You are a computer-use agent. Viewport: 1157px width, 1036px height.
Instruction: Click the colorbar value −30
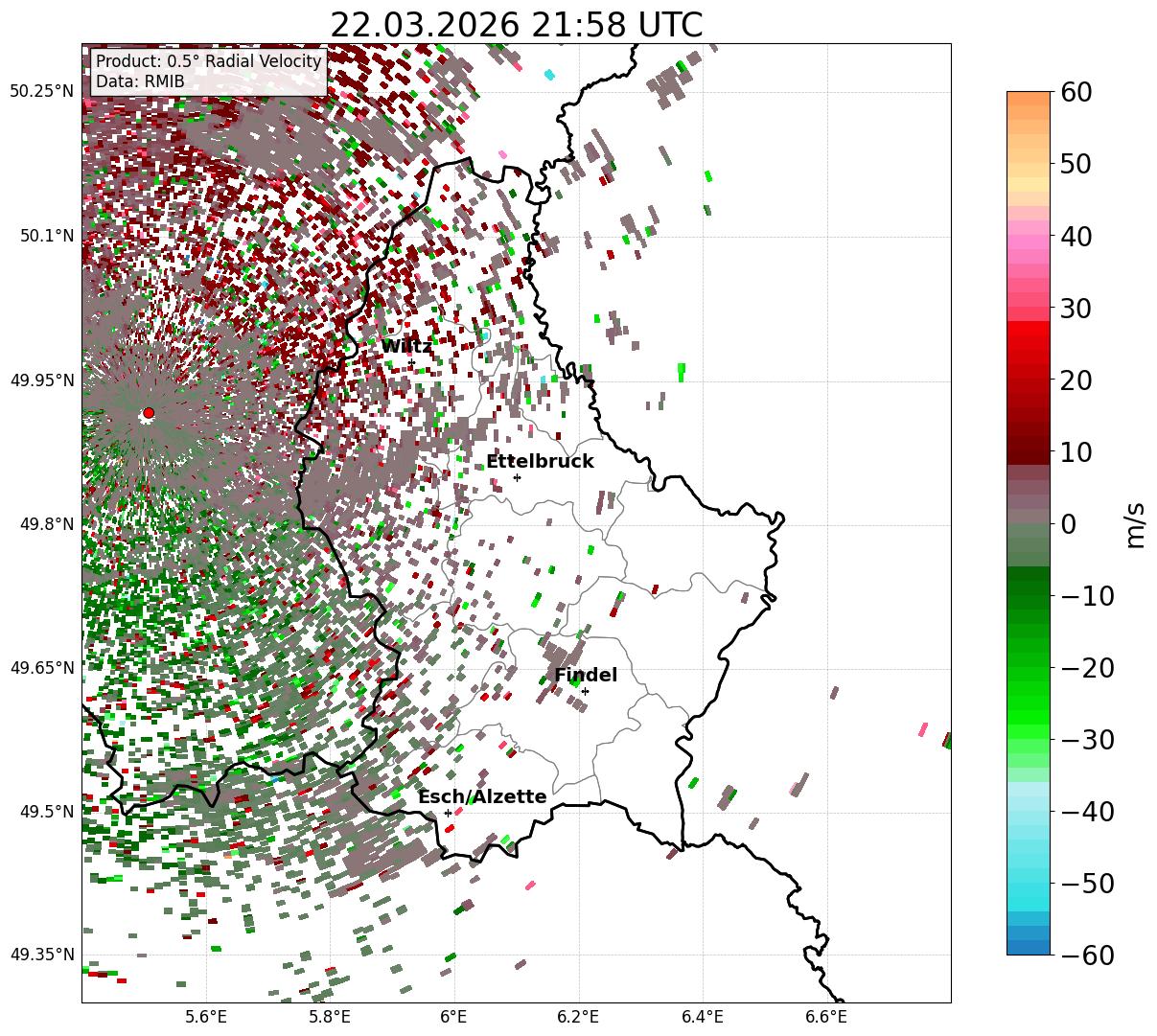tap(1087, 740)
